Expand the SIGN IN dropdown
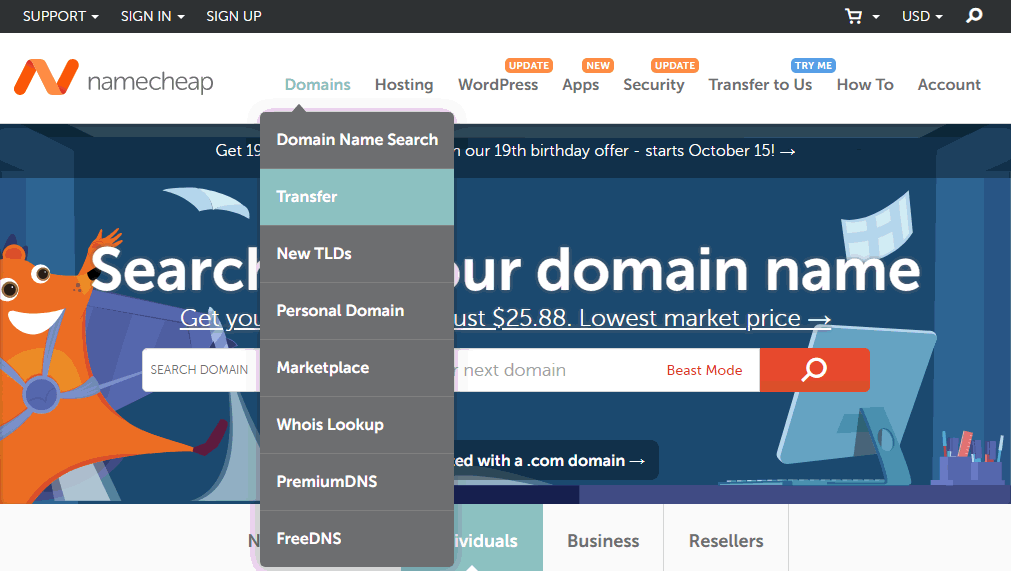The width and height of the screenshot is (1011, 571). [x=153, y=16]
